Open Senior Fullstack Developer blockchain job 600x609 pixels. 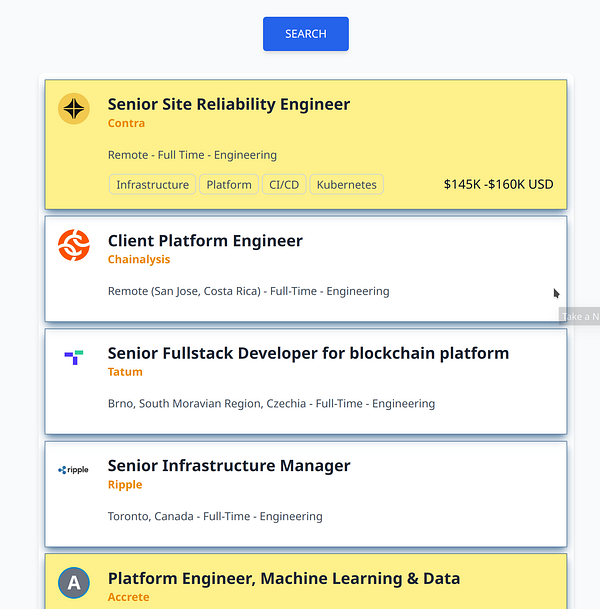click(308, 353)
